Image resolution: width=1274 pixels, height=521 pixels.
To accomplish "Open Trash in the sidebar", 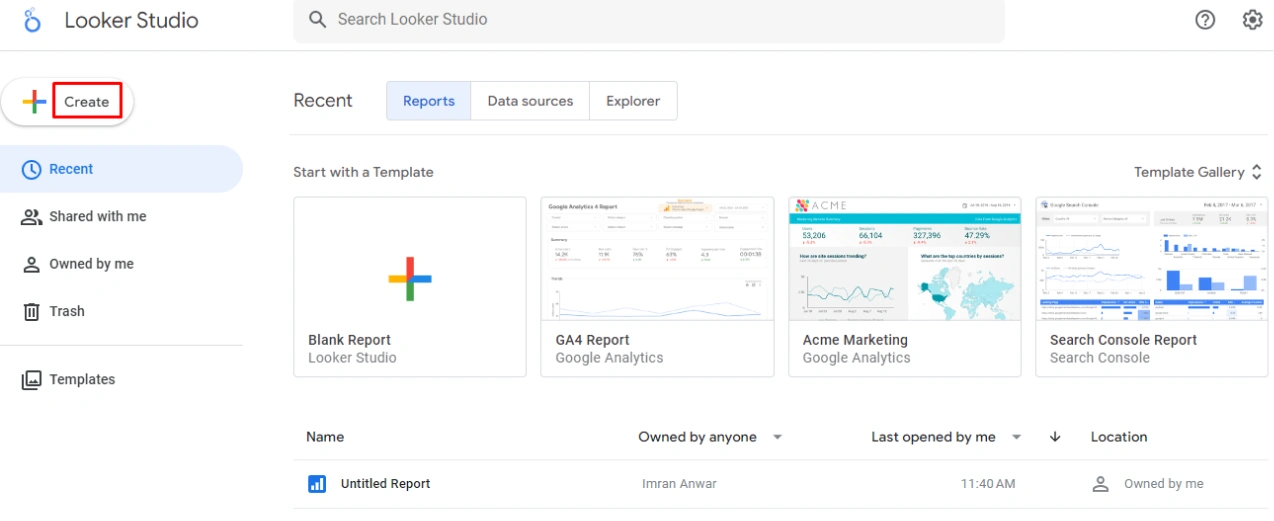I will tap(121, 312).
